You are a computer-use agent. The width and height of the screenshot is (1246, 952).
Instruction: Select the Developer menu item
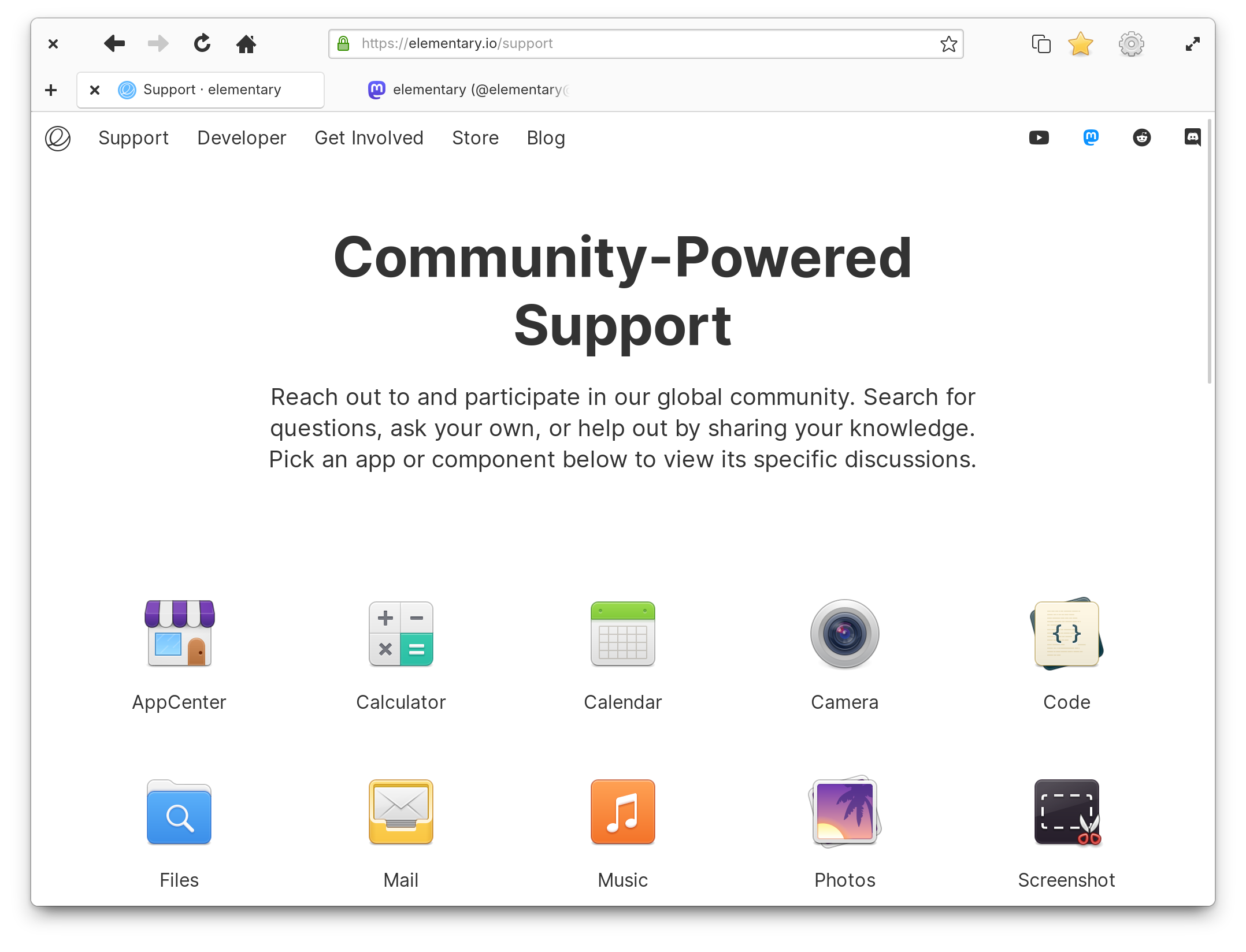241,138
